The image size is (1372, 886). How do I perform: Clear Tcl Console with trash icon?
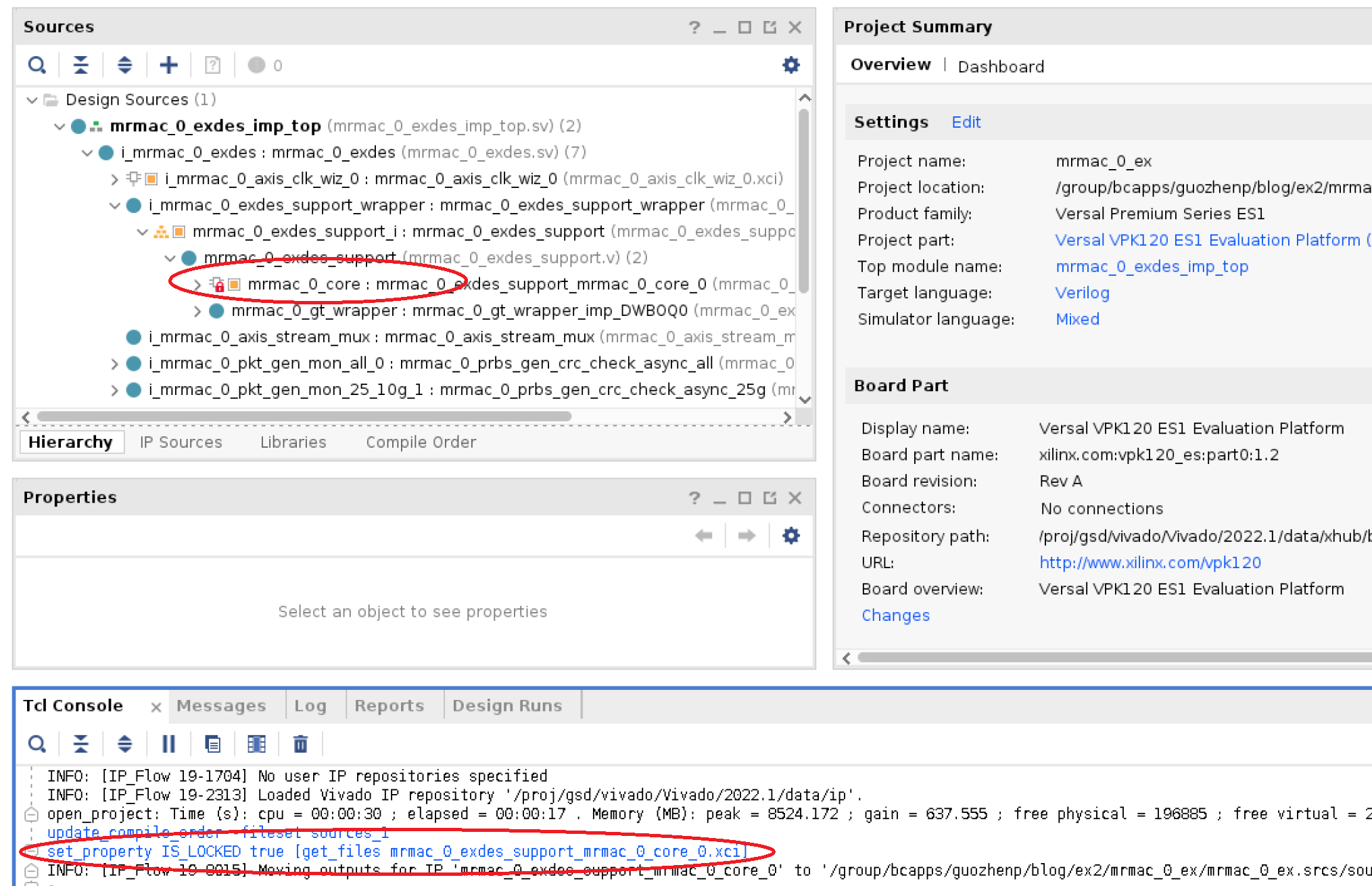[300, 745]
